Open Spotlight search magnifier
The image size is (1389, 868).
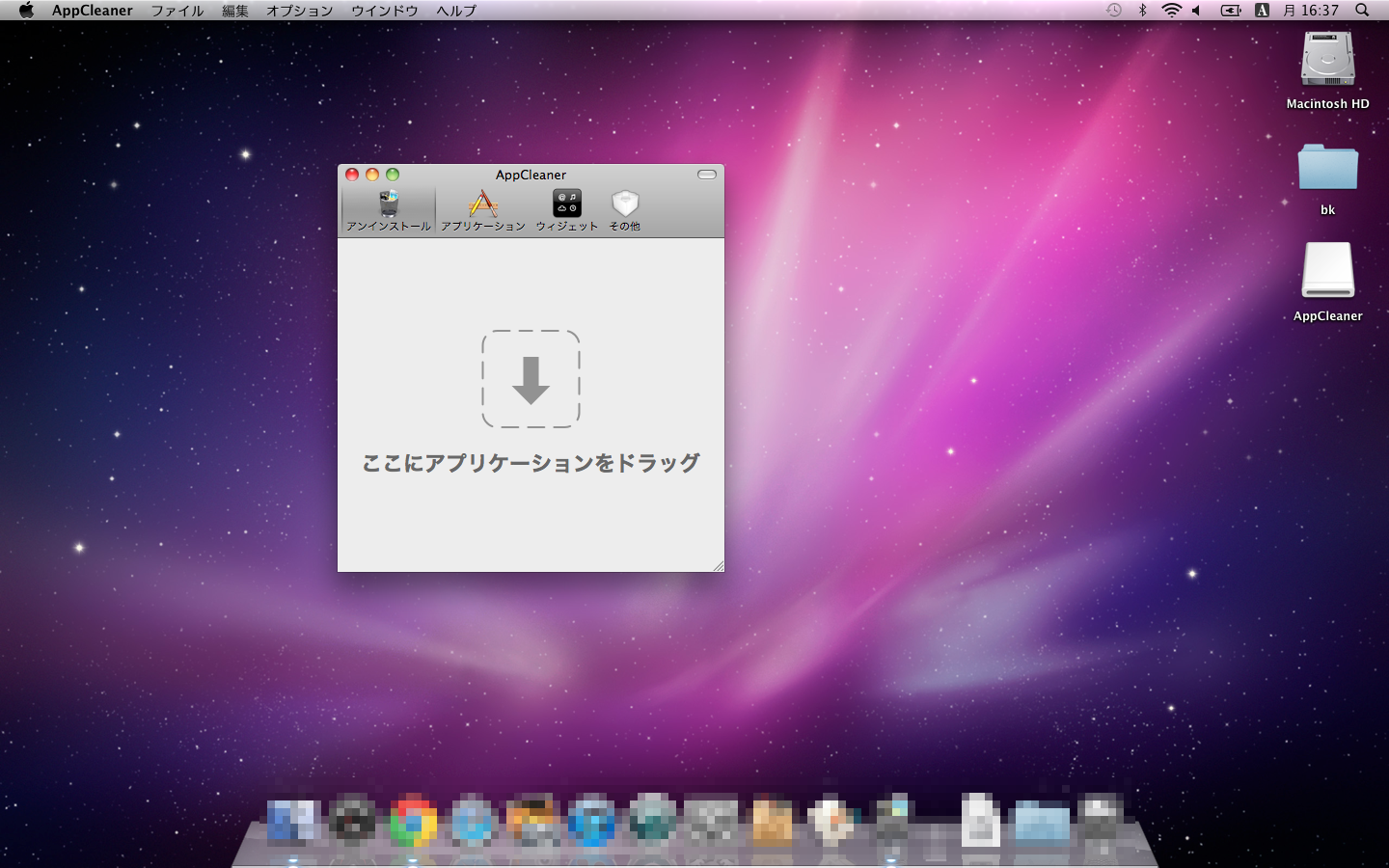click(1362, 11)
